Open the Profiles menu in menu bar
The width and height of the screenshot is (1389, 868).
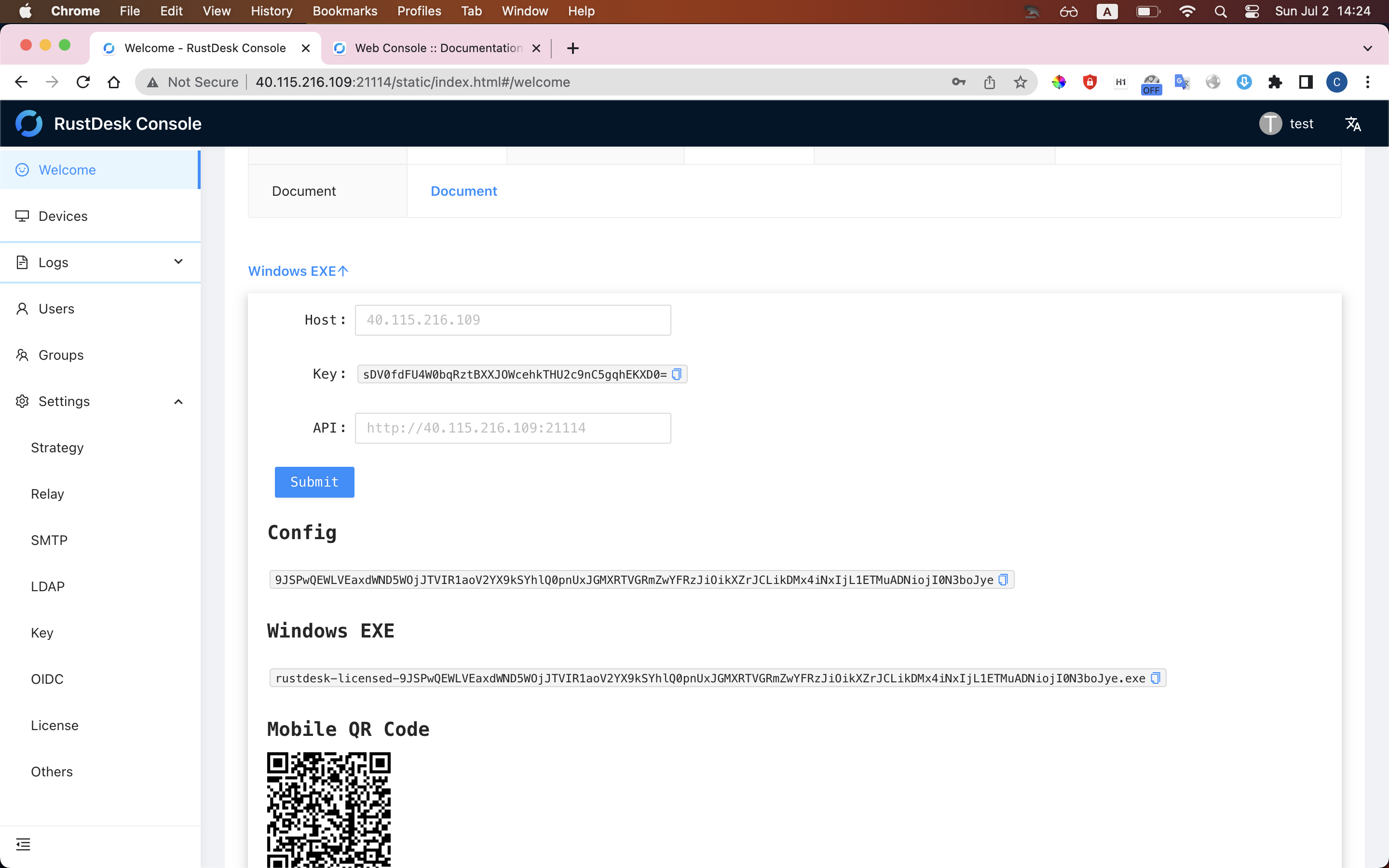419,11
